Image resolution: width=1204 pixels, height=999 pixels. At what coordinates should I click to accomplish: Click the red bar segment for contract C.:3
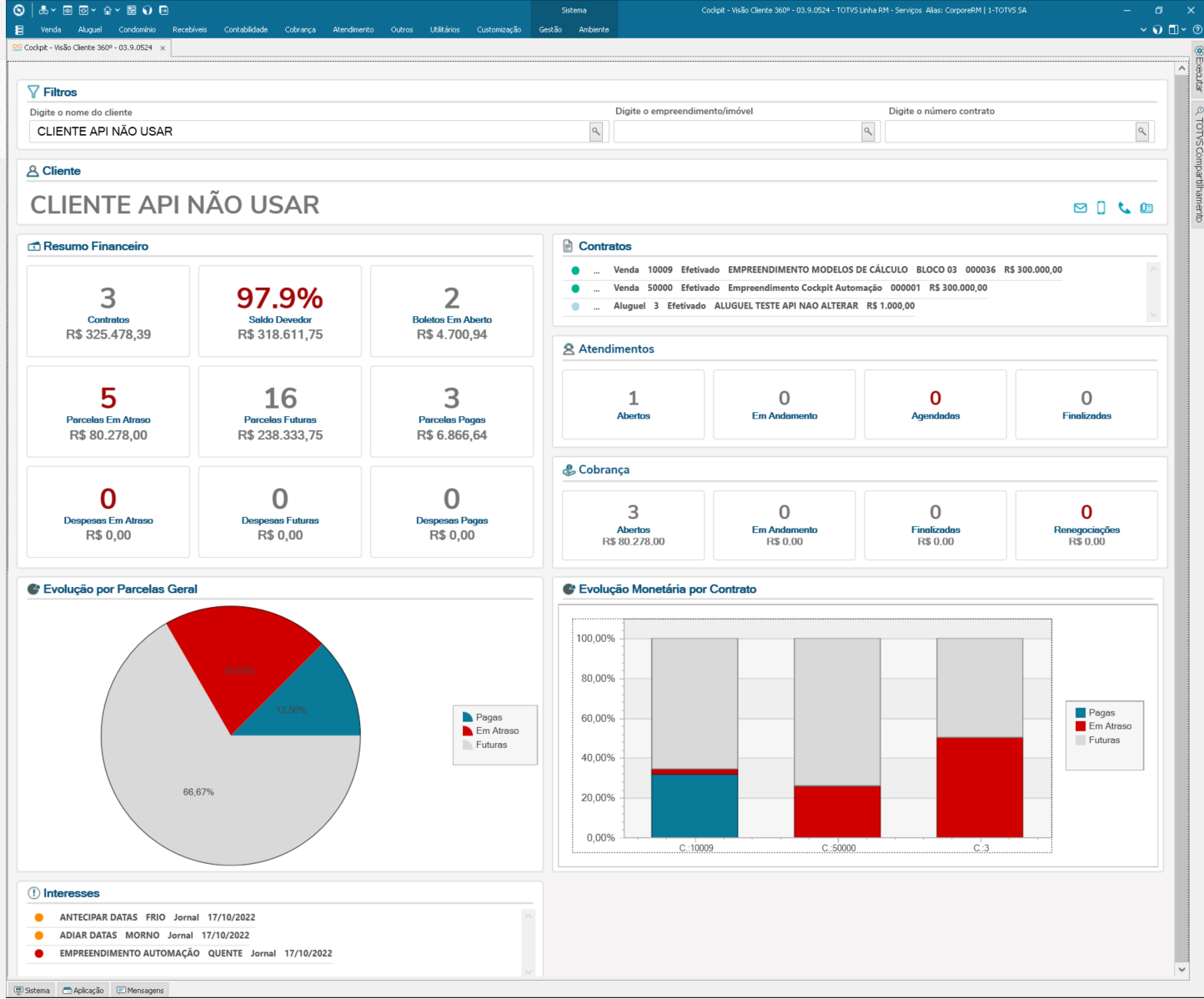(980, 787)
